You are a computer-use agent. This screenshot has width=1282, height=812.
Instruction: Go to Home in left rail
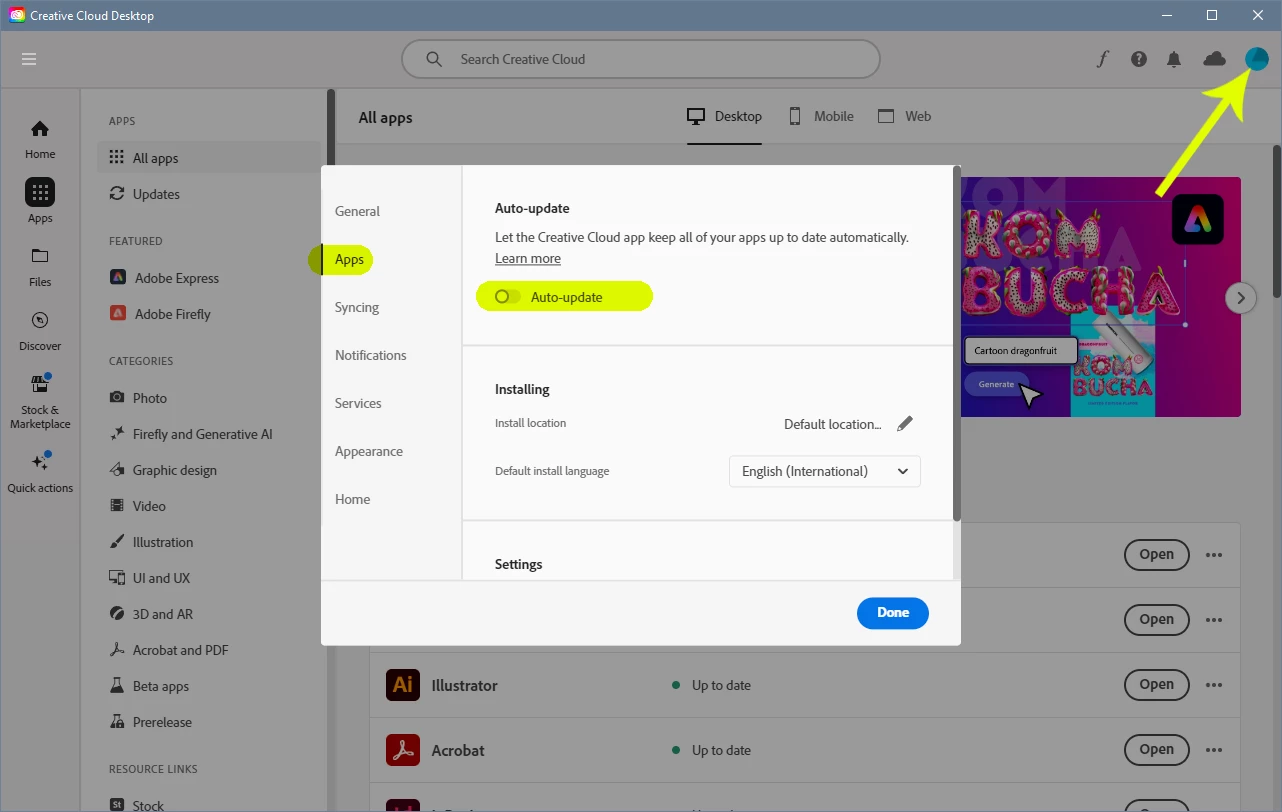click(40, 139)
